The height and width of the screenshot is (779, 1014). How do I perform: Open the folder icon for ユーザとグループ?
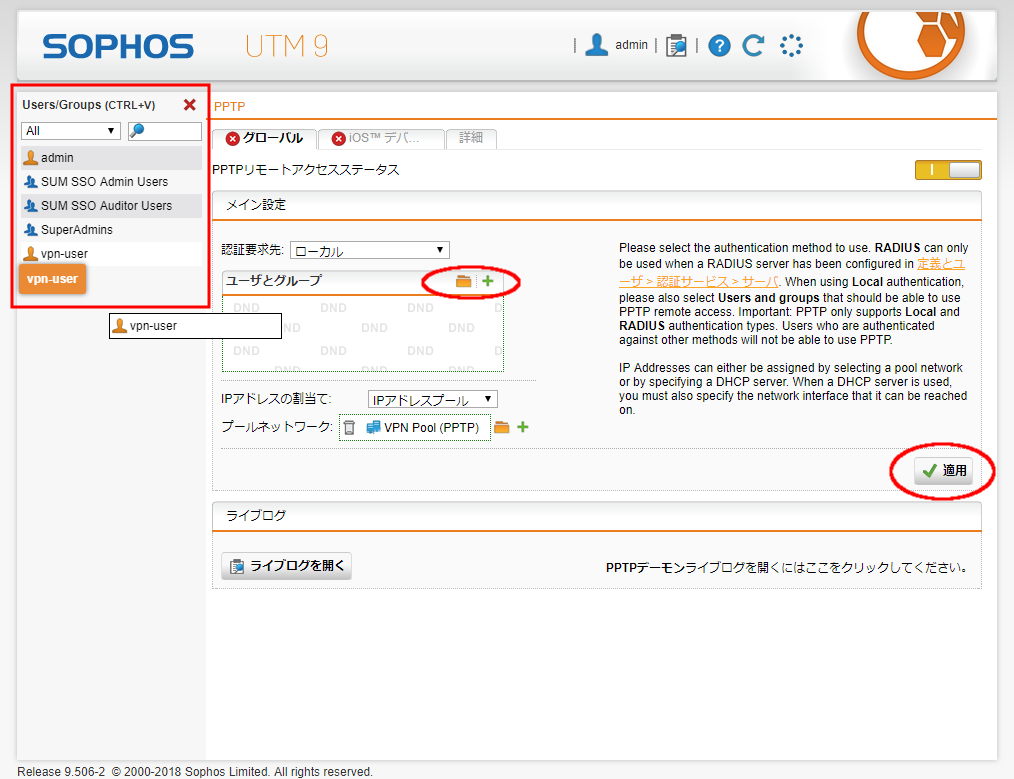pos(463,282)
